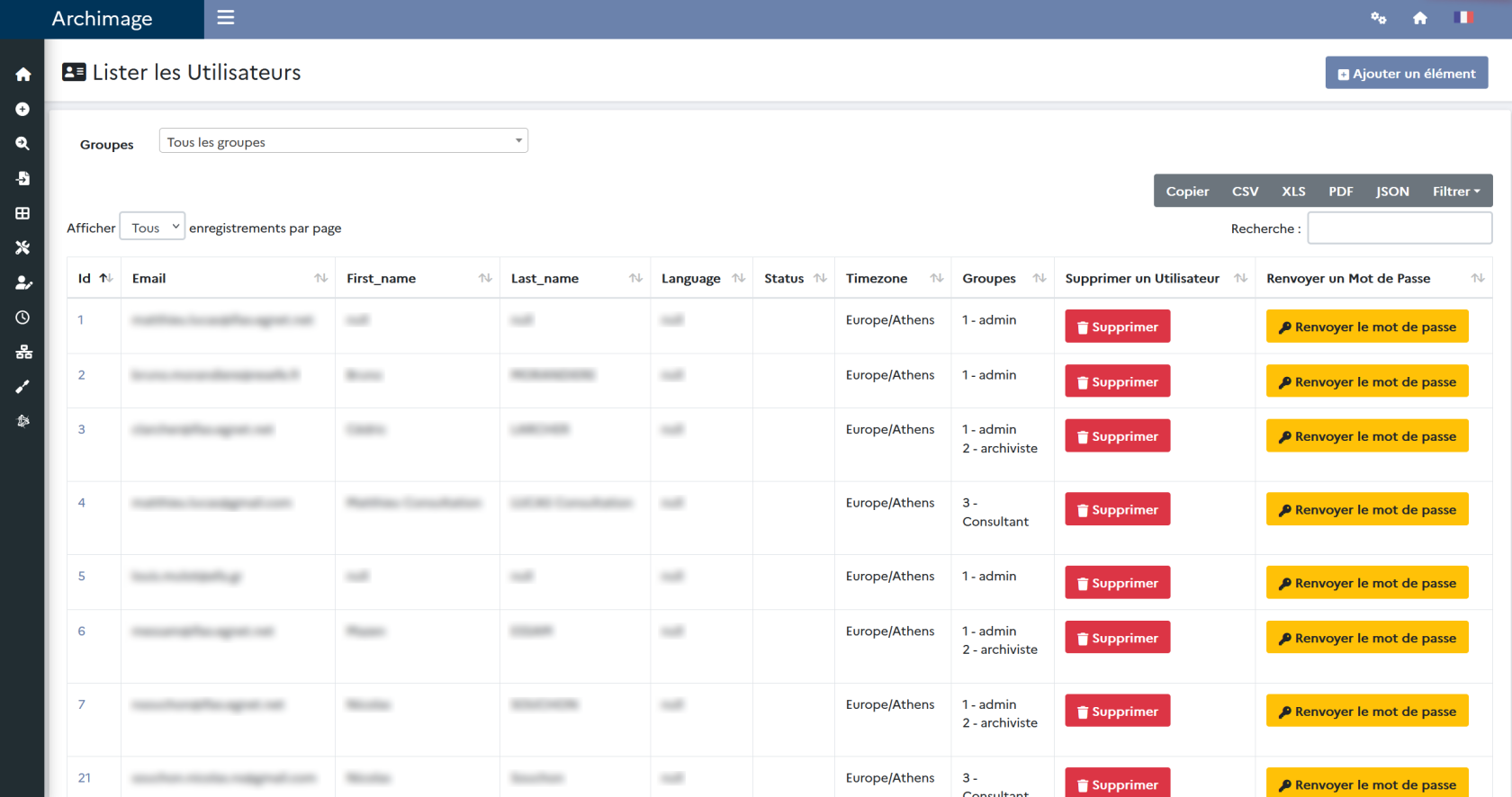The height and width of the screenshot is (797, 1512).
Task: Open user Id 3 link
Action: pyautogui.click(x=81, y=429)
